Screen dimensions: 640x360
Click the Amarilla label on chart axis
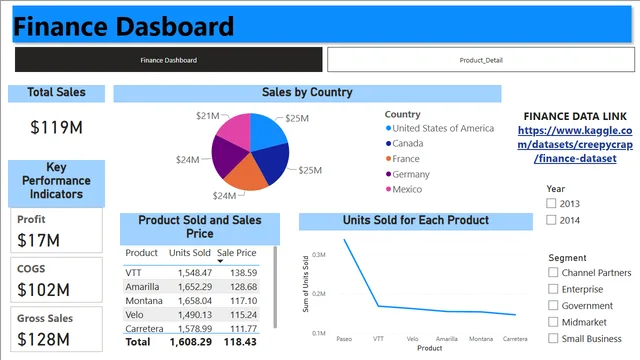pos(447,339)
